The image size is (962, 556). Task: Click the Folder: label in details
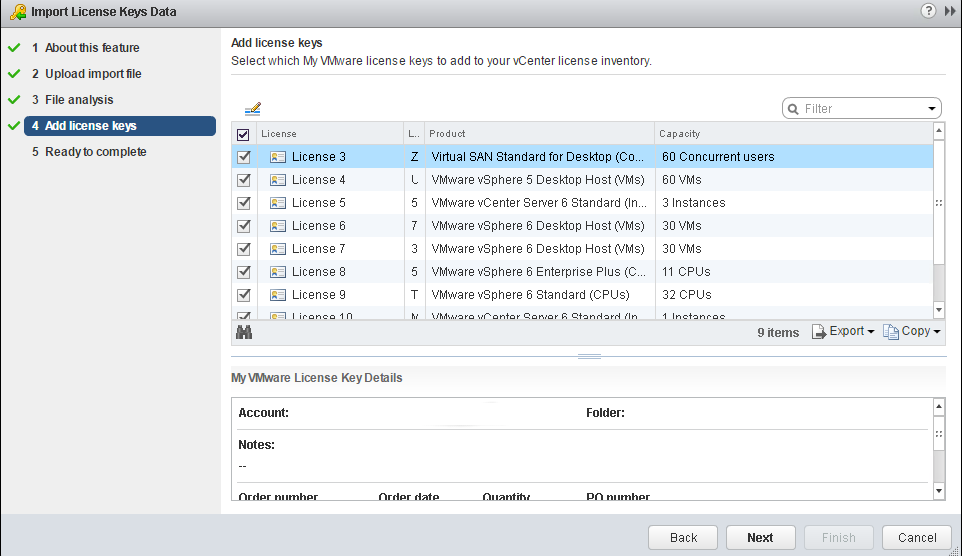(605, 413)
